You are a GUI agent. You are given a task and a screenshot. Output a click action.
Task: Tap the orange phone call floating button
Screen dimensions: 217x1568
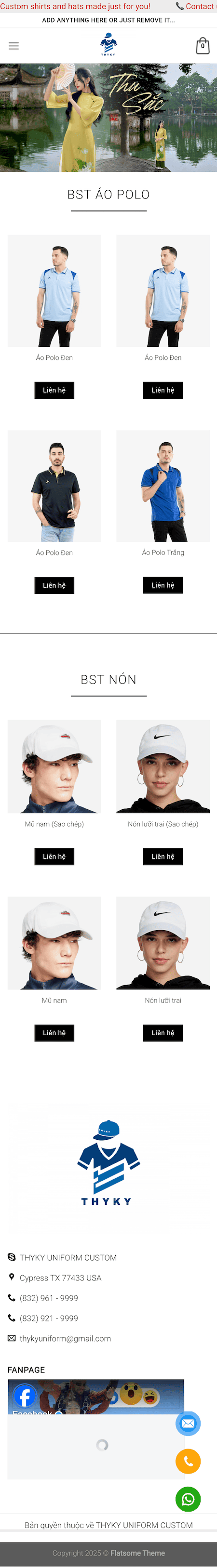tap(188, 1461)
